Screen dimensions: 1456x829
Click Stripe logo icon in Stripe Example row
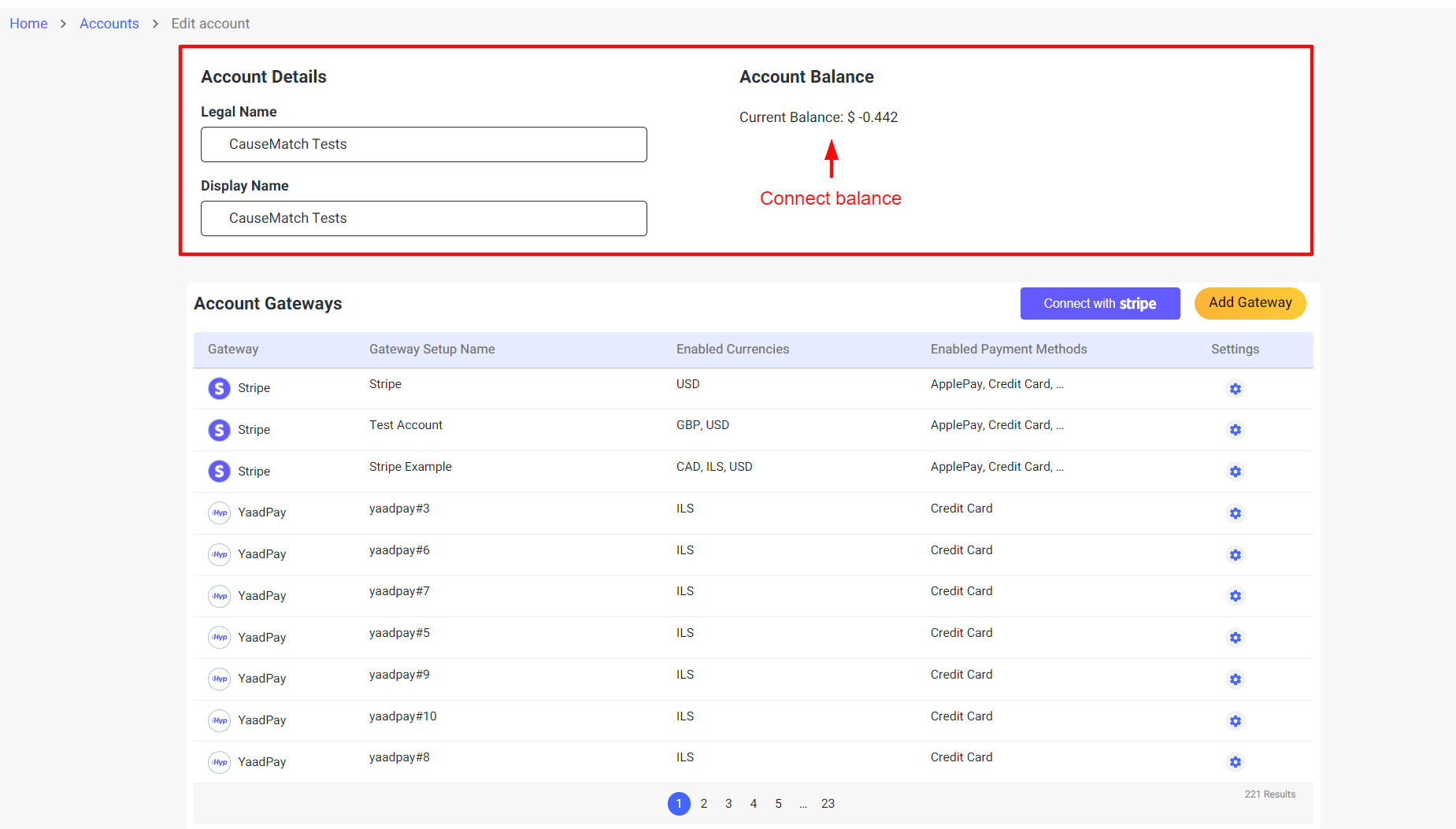click(219, 472)
